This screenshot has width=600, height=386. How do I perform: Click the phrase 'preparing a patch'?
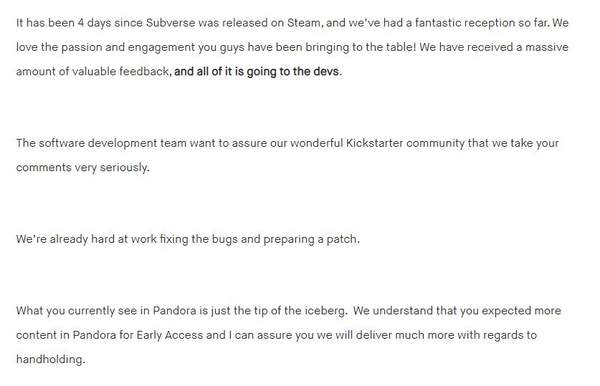coord(311,239)
